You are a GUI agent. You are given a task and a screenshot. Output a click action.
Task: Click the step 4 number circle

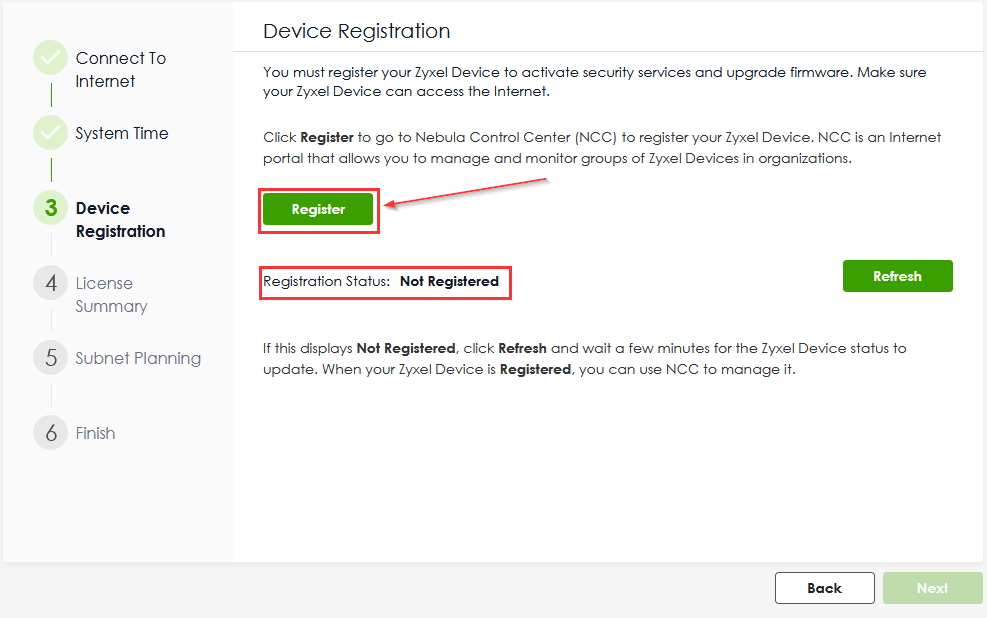click(x=50, y=283)
